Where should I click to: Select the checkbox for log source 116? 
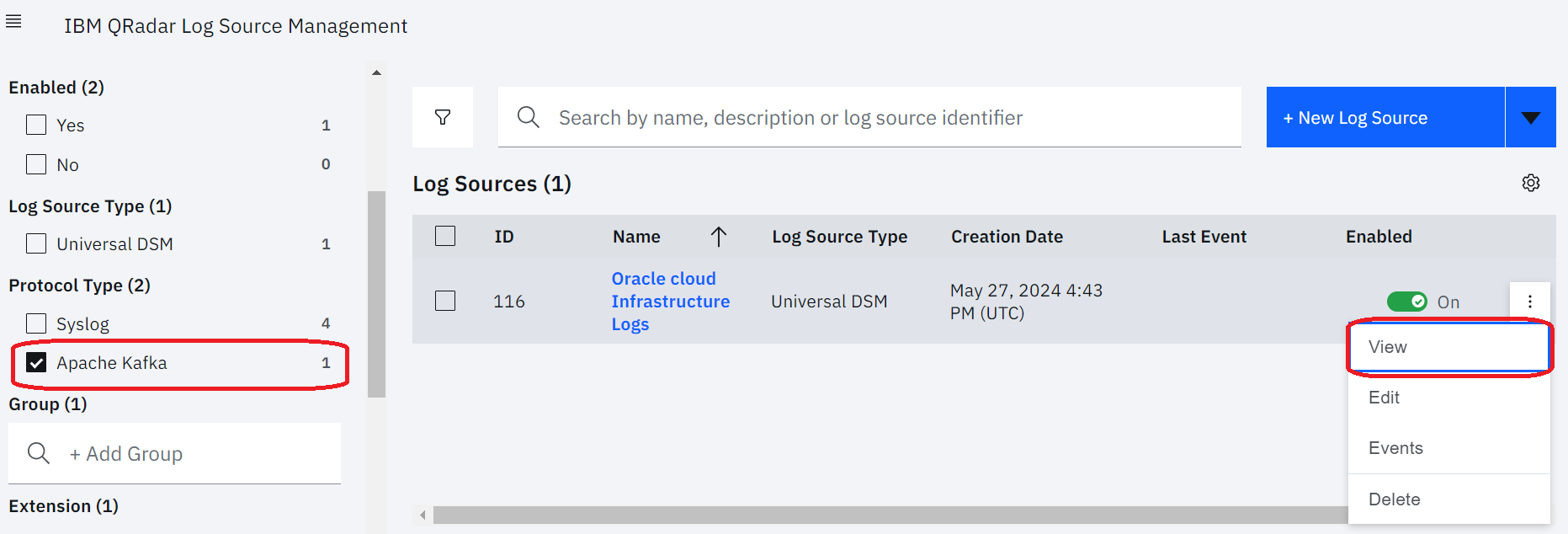(x=445, y=301)
